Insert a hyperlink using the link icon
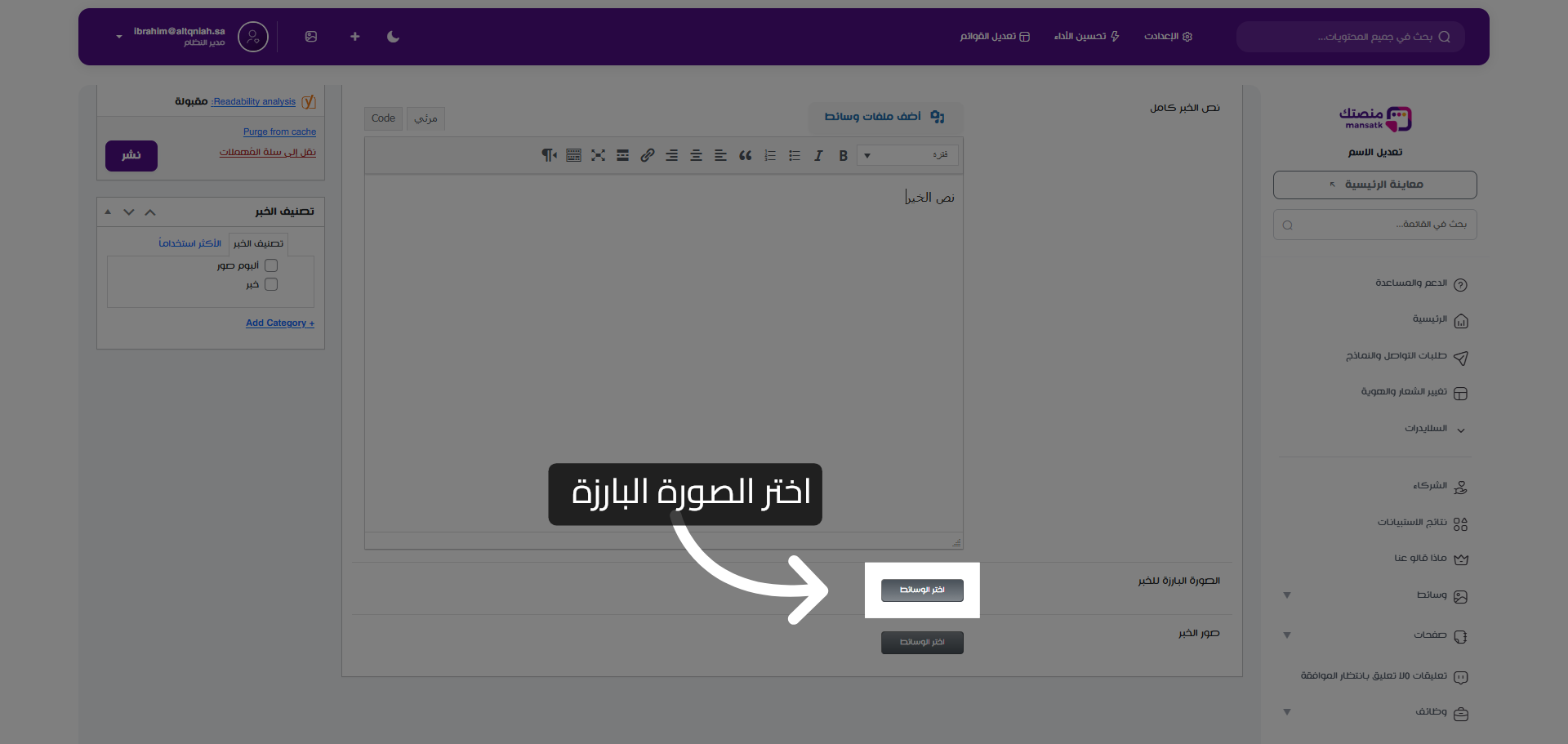Viewport: 1568px width, 744px height. pos(648,155)
